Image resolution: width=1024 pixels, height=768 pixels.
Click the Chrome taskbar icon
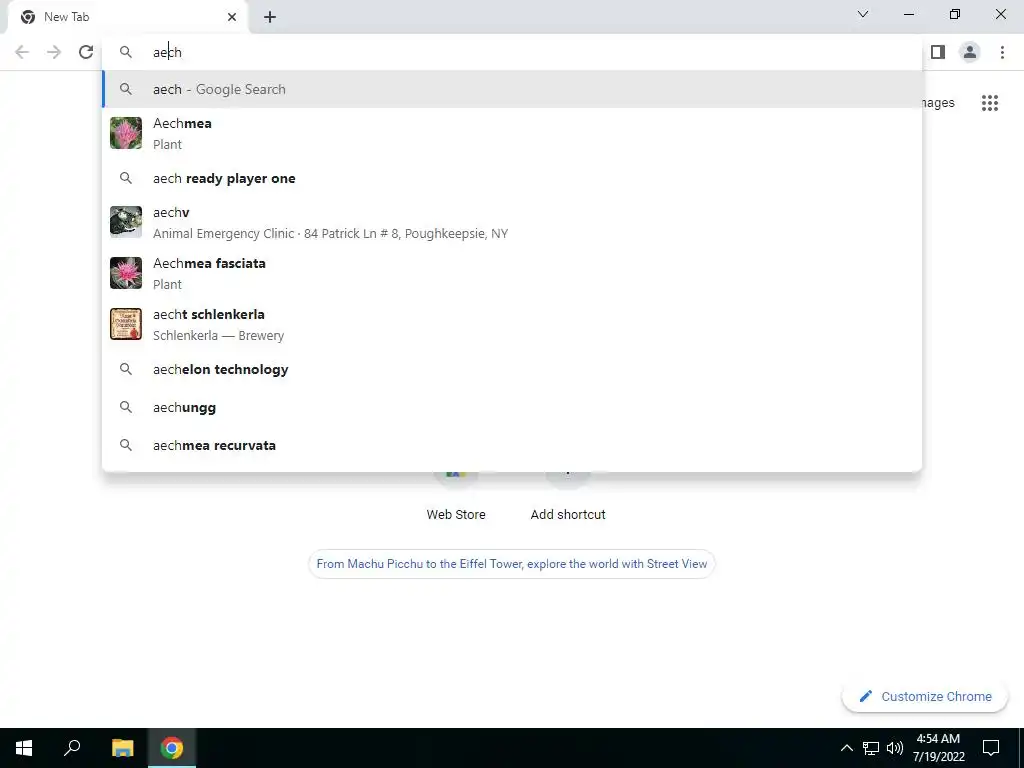172,748
